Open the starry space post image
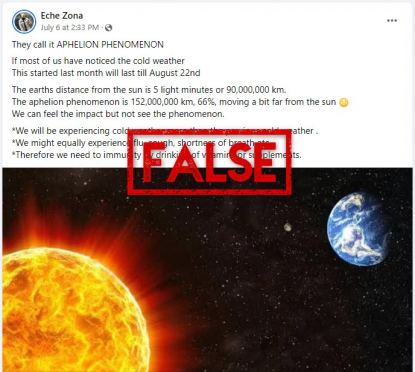415x372 pixels. [x=207, y=270]
